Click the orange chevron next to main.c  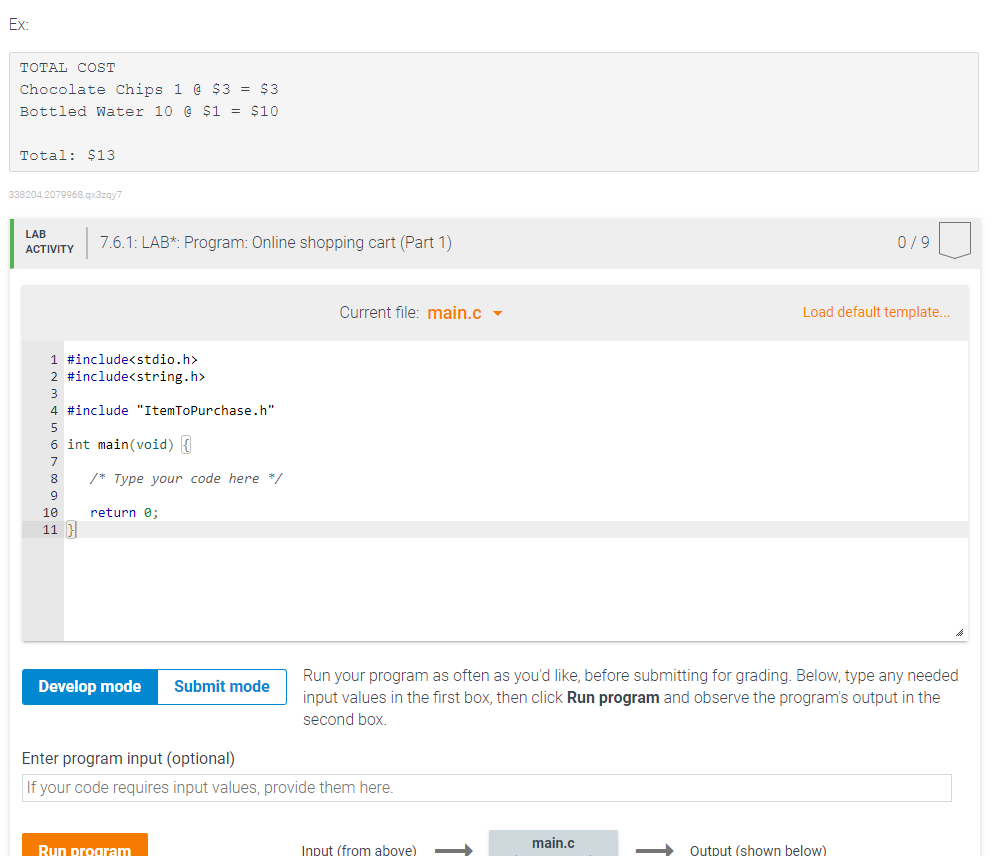[497, 313]
